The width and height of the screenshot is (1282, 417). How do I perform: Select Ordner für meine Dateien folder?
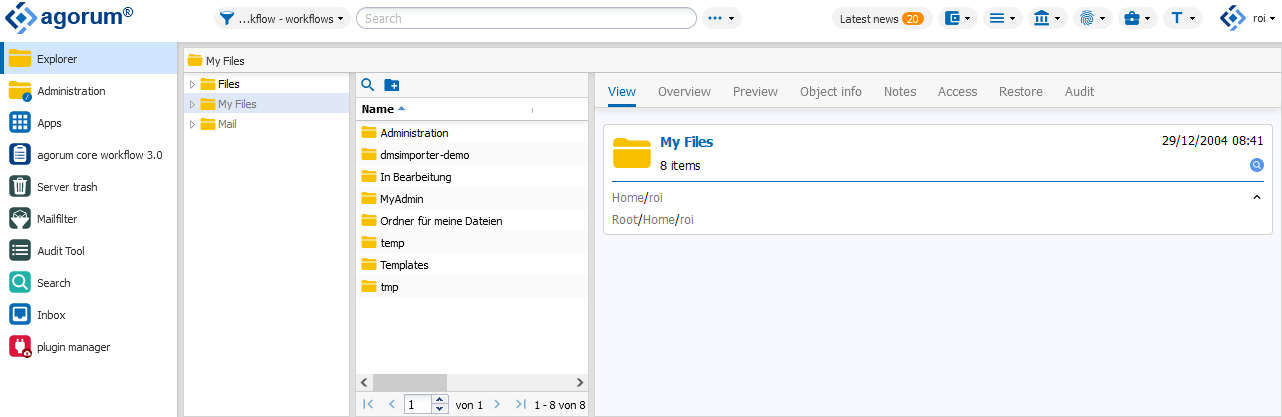tap(472, 220)
